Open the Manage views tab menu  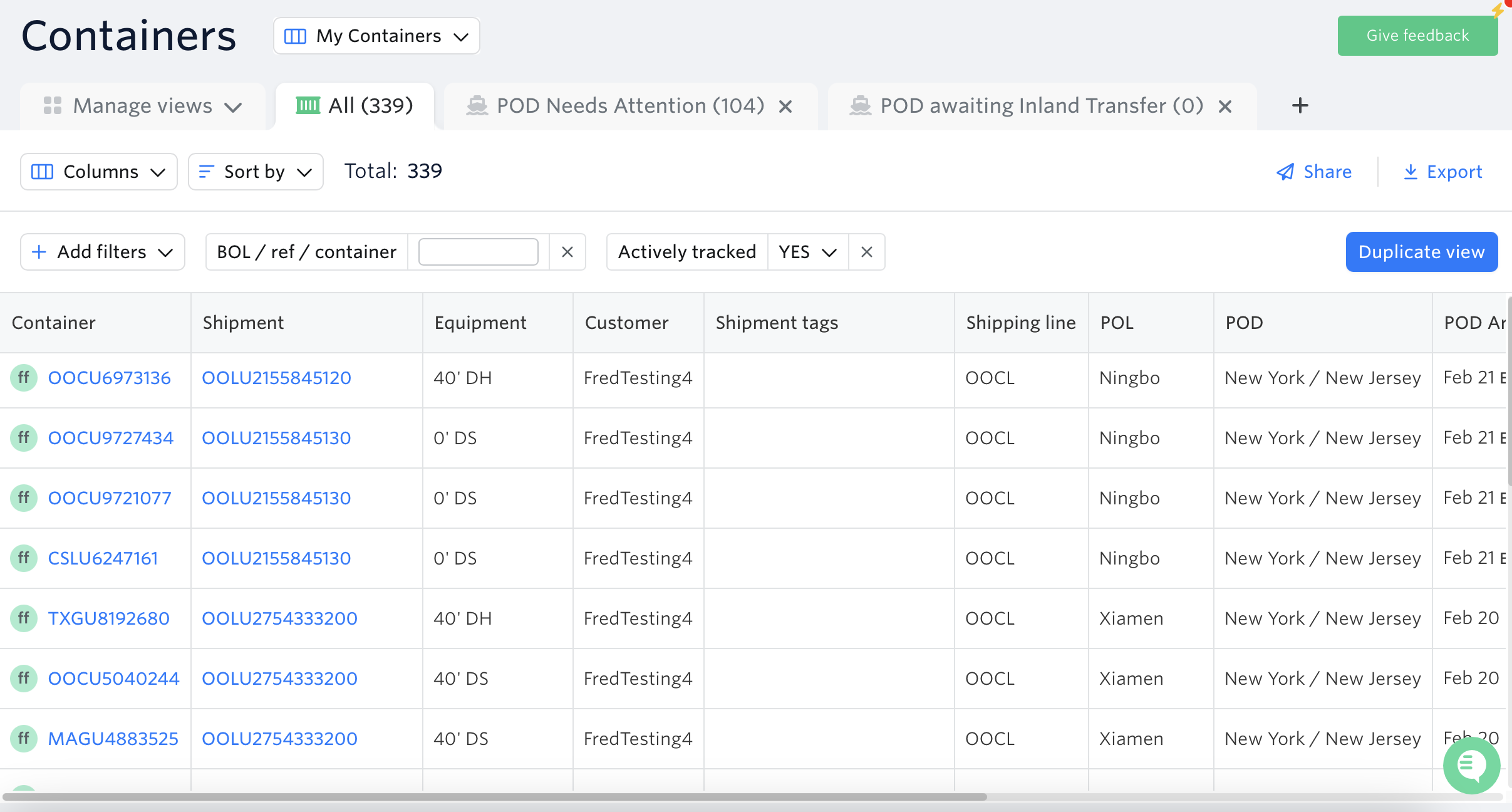coord(143,106)
